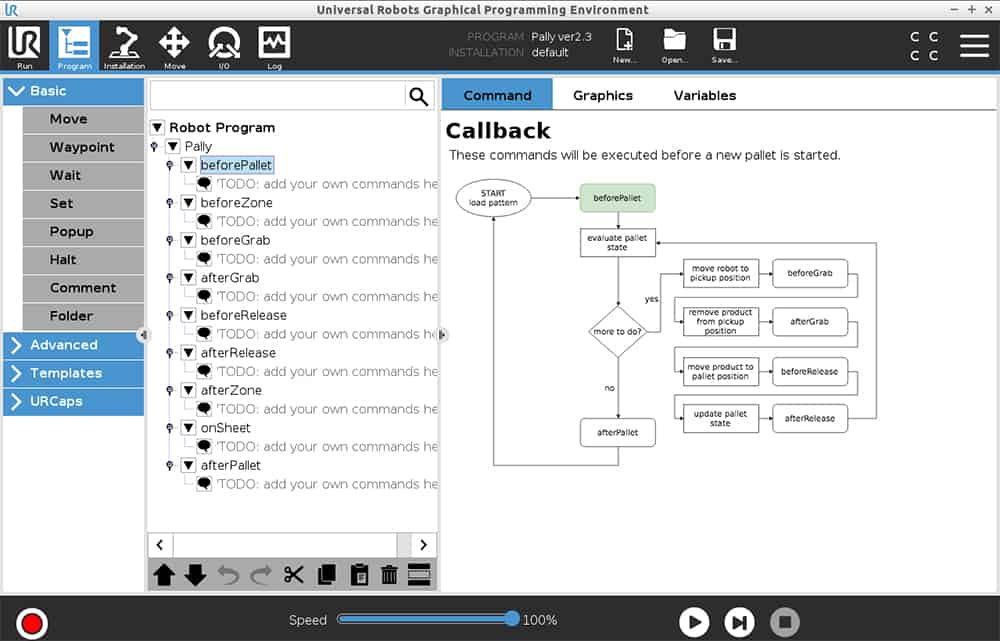Copy the selected program node
Viewport: 1000px width, 641px height.
(327, 575)
